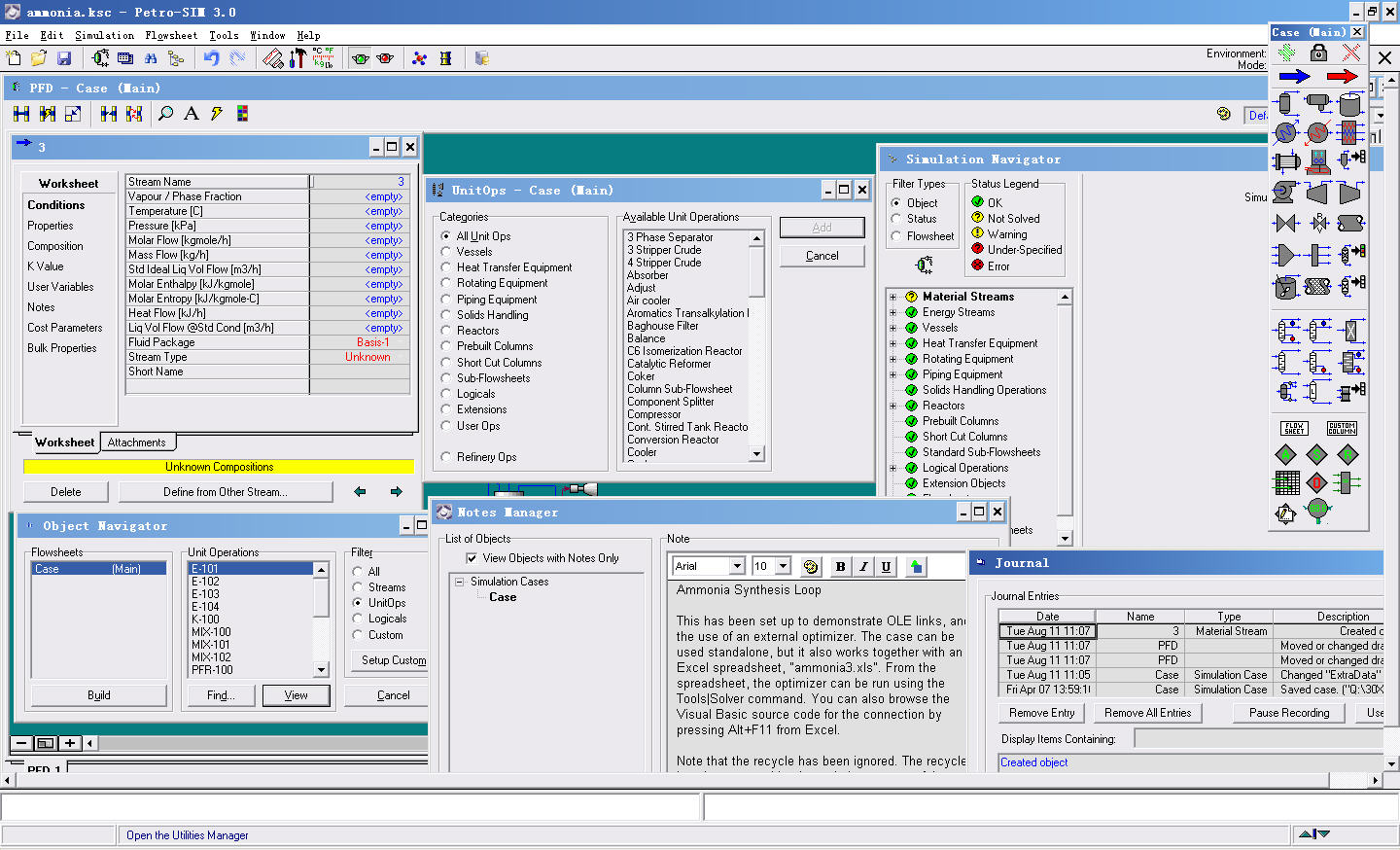Viewport: 1400px width, 850px height.
Task: Click the Delete button in stream window
Action: (66, 492)
